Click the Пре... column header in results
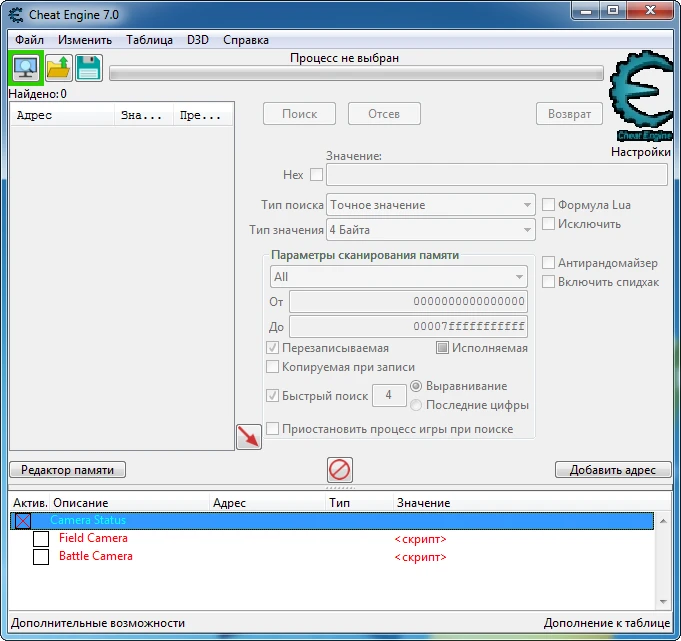Screen dimensions: 681x641 pyautogui.click(x=203, y=115)
